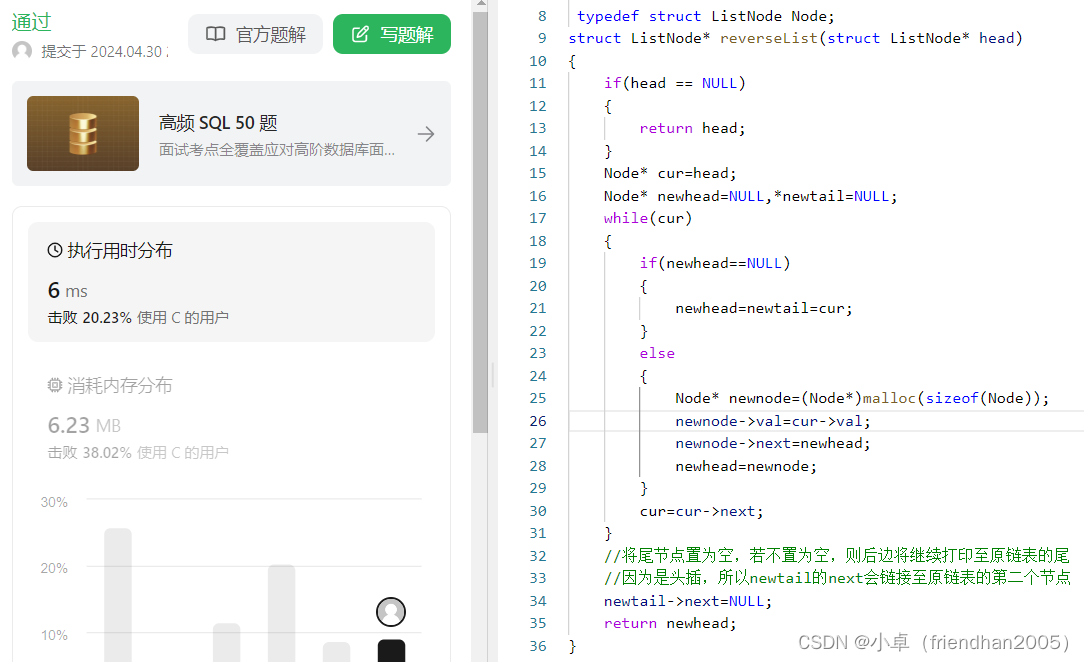Click the scrollbar up arrow
This screenshot has width=1084, height=662.
481,4
